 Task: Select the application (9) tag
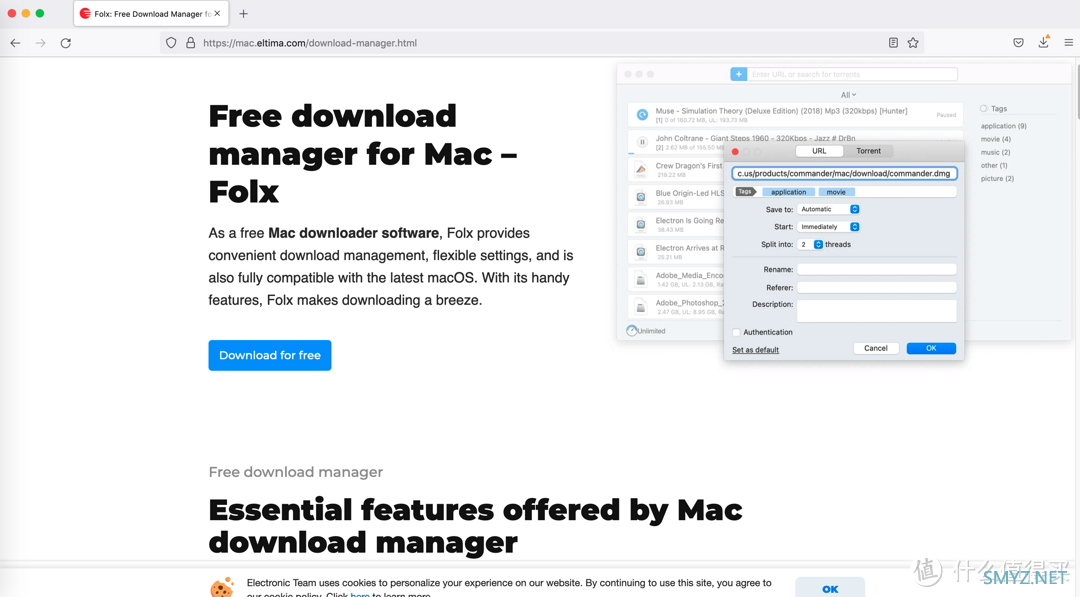point(1004,126)
